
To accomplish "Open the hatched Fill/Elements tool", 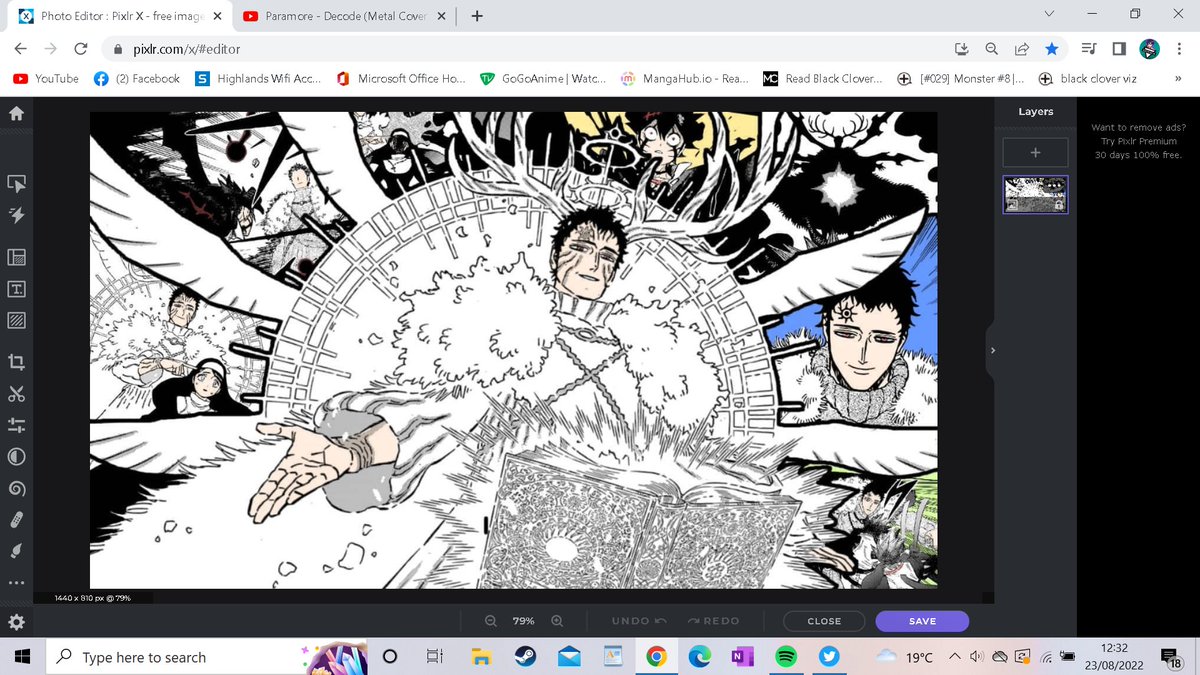I will 16,321.
